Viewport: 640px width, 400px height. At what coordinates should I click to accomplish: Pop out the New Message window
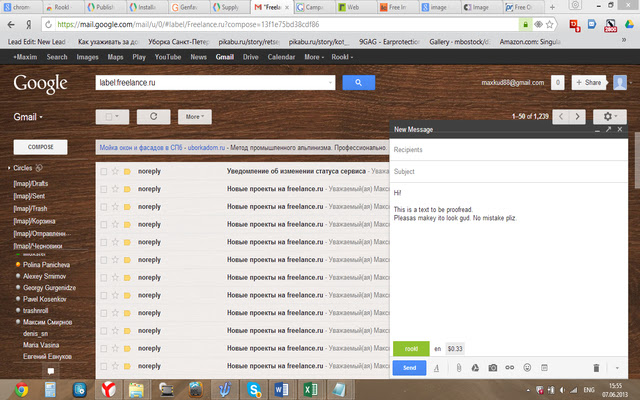(608, 129)
